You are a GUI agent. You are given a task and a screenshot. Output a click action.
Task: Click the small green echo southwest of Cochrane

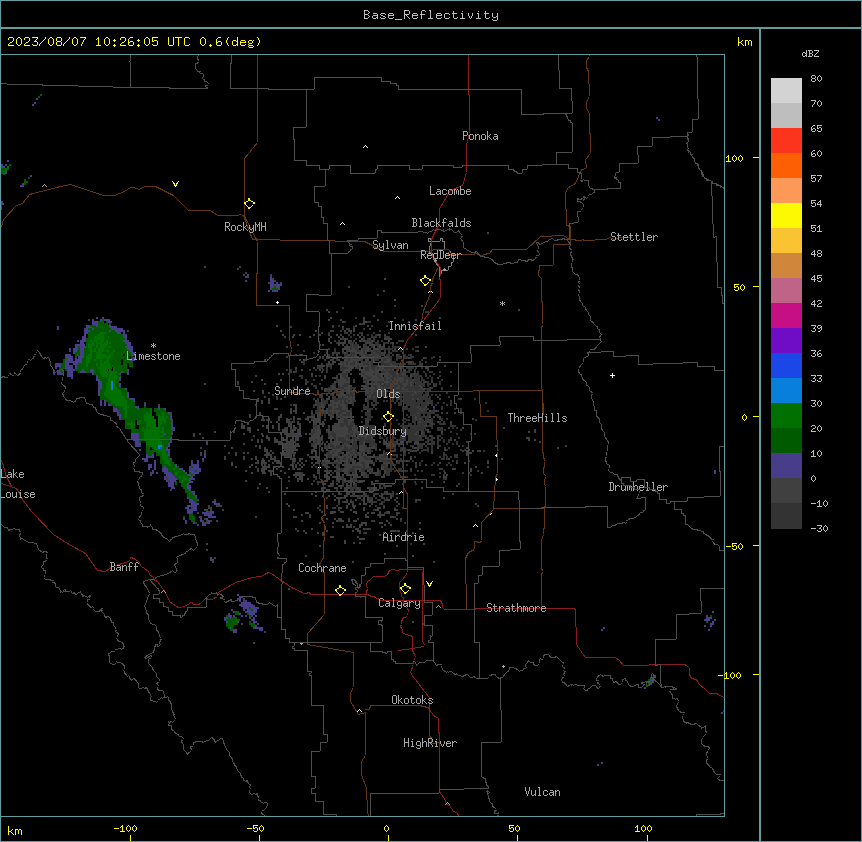click(x=232, y=622)
